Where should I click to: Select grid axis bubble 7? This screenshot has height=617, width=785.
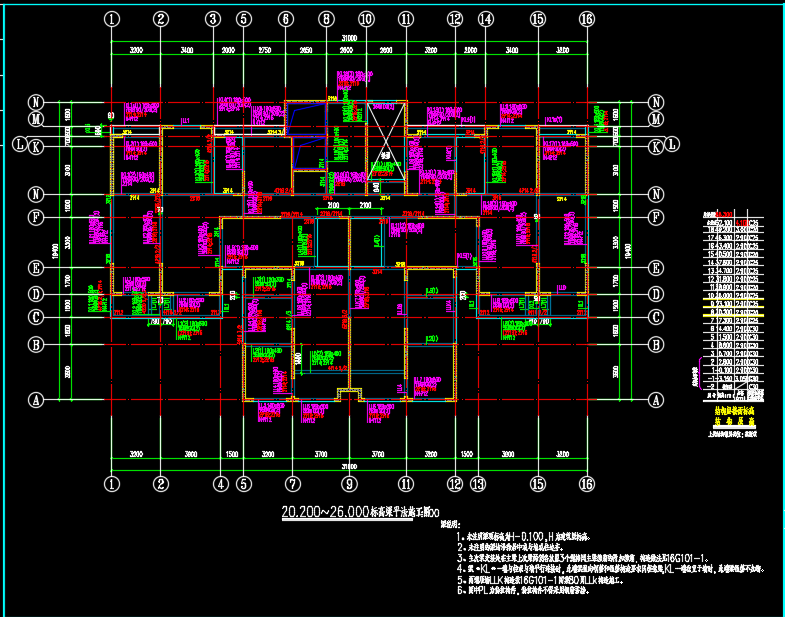292,484
